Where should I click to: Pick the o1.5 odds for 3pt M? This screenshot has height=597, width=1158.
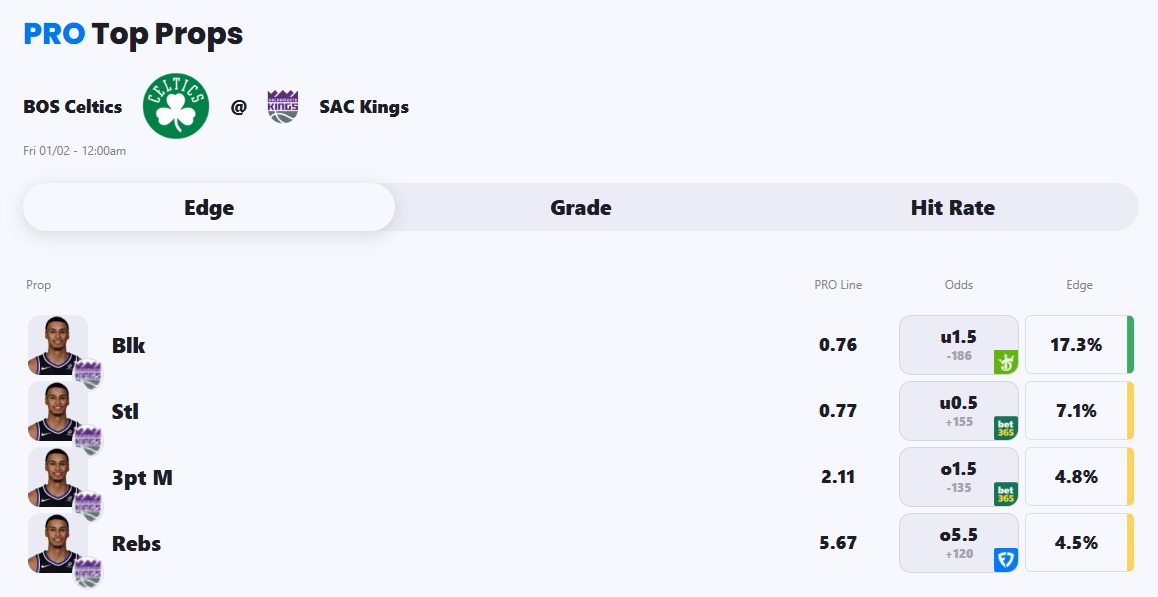pyautogui.click(x=958, y=477)
